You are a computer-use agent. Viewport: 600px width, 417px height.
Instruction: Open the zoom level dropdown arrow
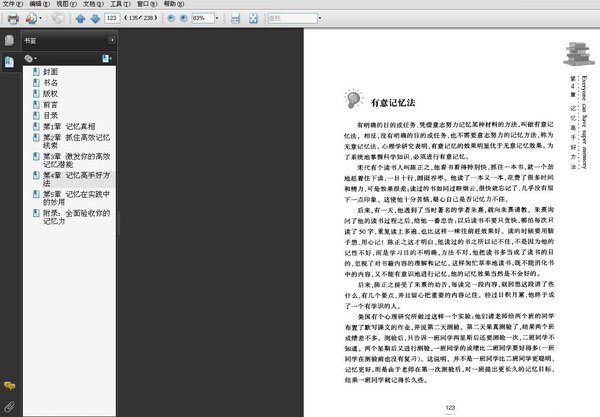217,18
